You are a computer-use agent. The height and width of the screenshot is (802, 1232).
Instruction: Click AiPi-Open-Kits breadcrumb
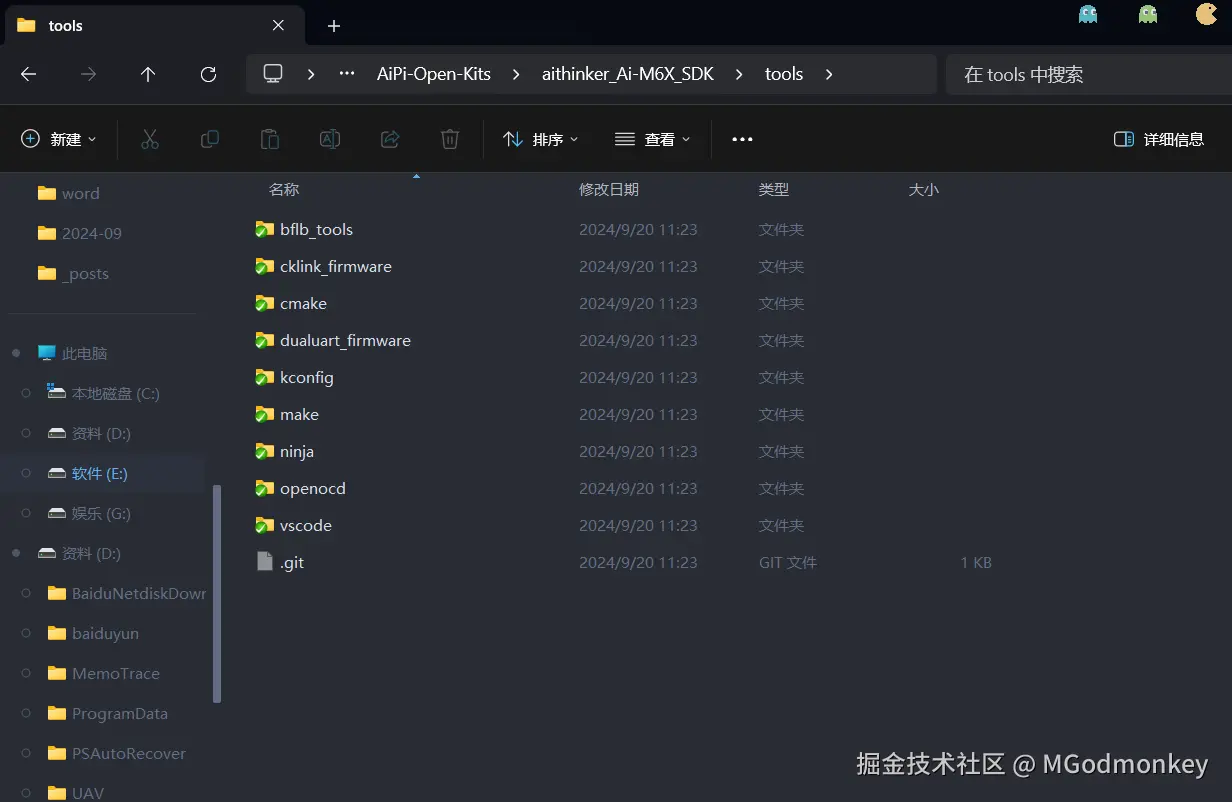(x=434, y=74)
